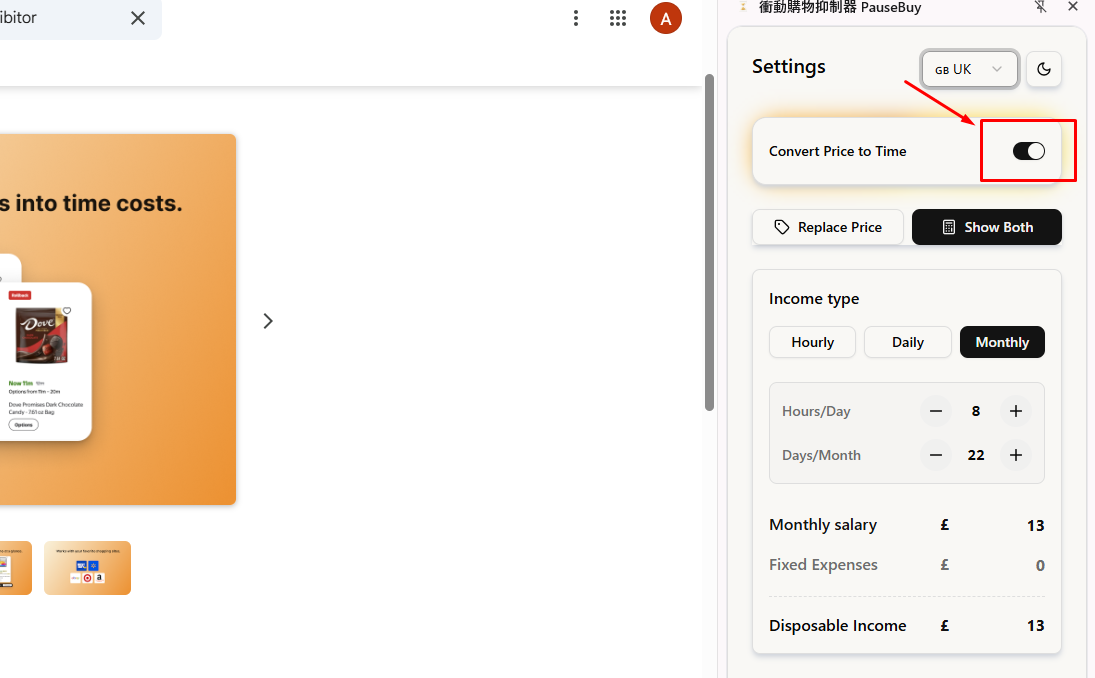Viewport: 1095px width, 678px height.
Task: Switch to Show Both mode
Action: click(x=986, y=227)
